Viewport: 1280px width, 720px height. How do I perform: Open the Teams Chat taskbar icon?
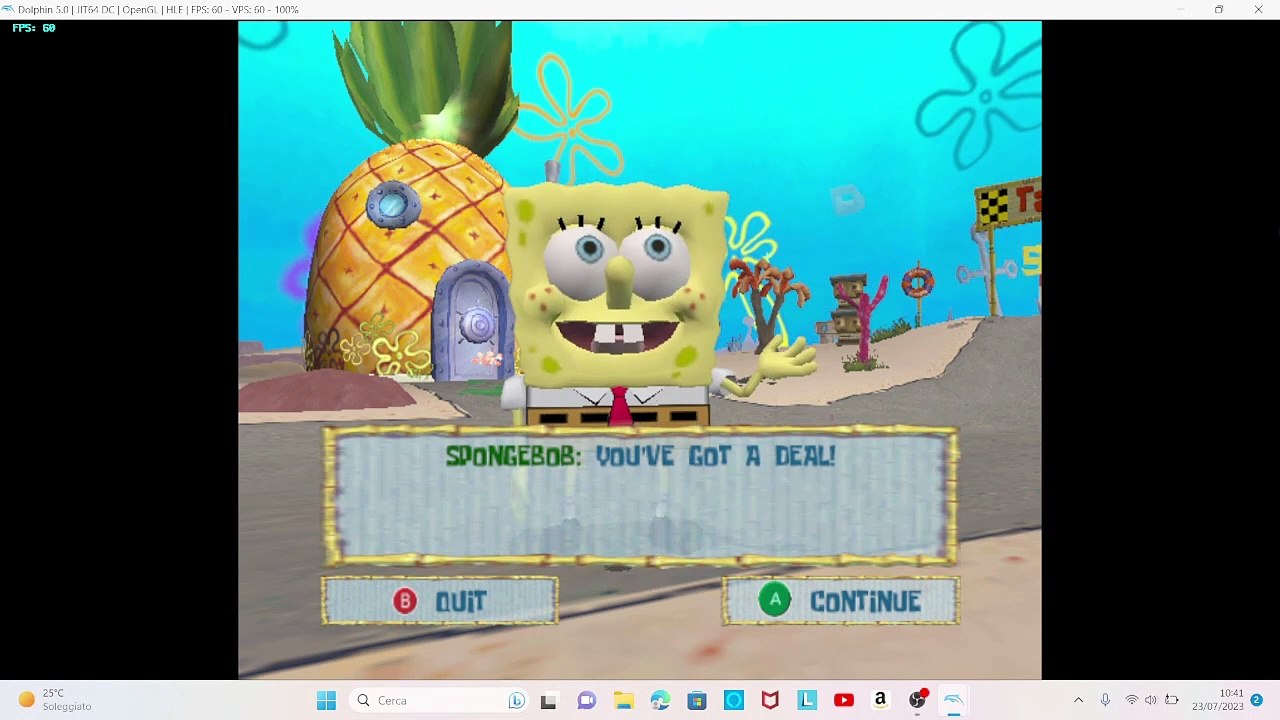point(586,700)
